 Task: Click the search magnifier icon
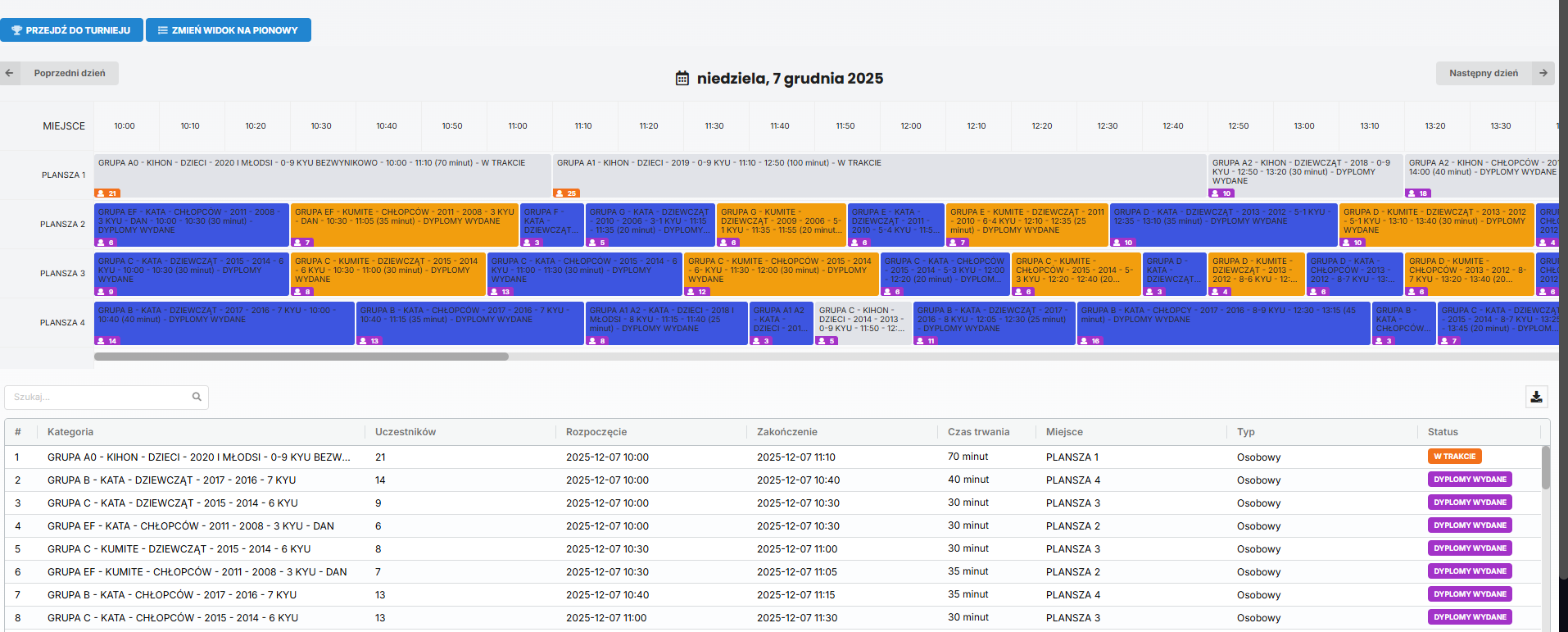click(197, 397)
